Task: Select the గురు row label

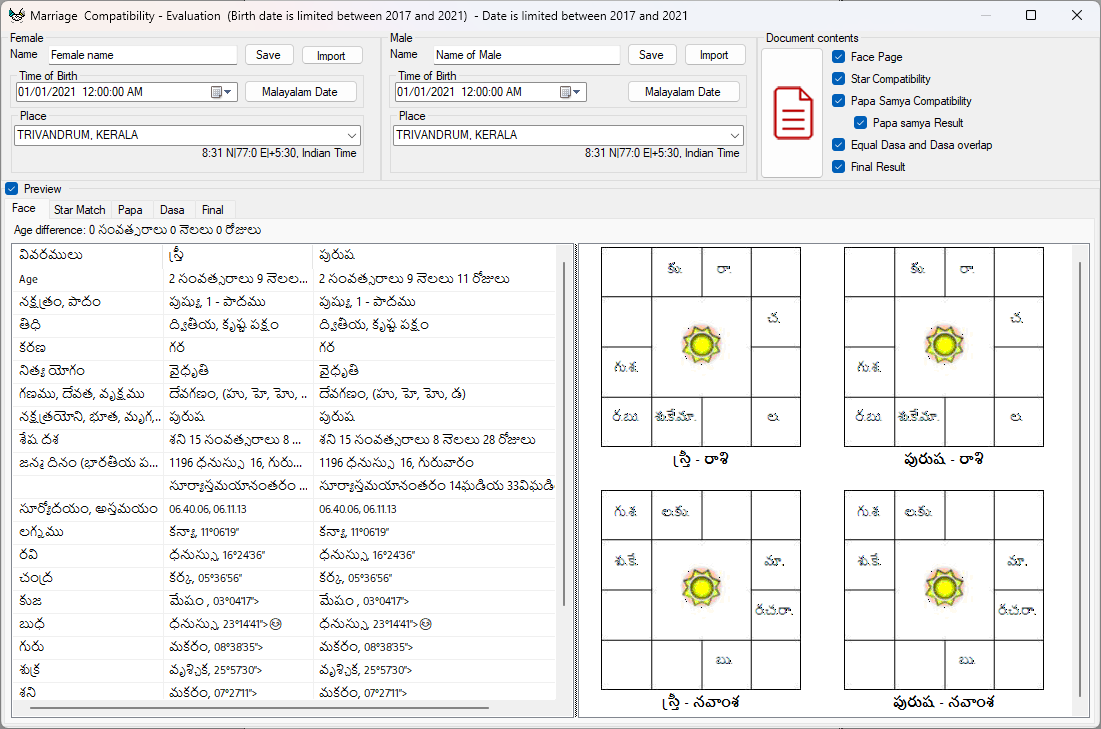Action: 32,647
